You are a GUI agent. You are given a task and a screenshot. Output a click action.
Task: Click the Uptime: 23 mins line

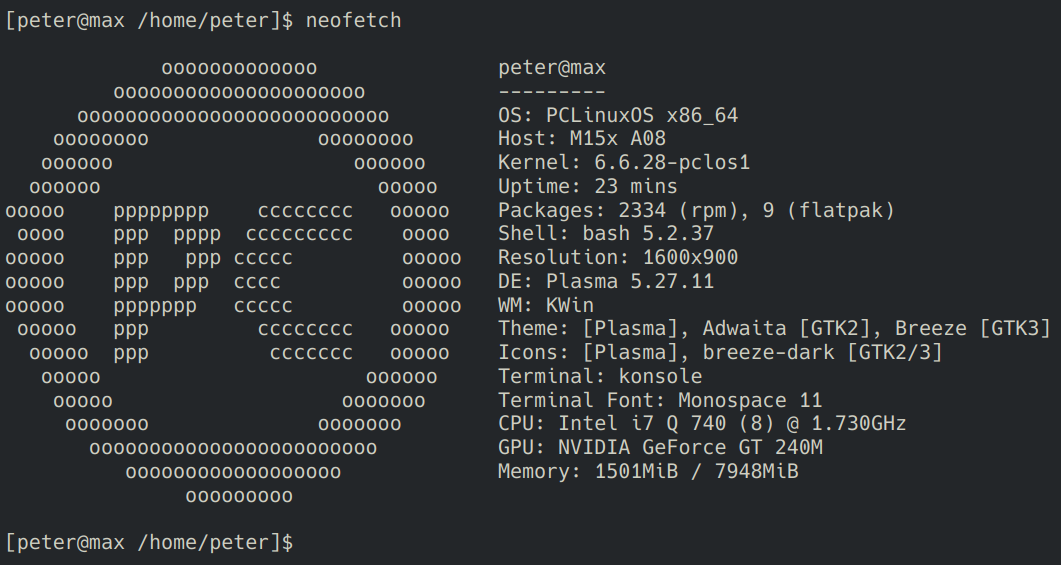pos(587,186)
